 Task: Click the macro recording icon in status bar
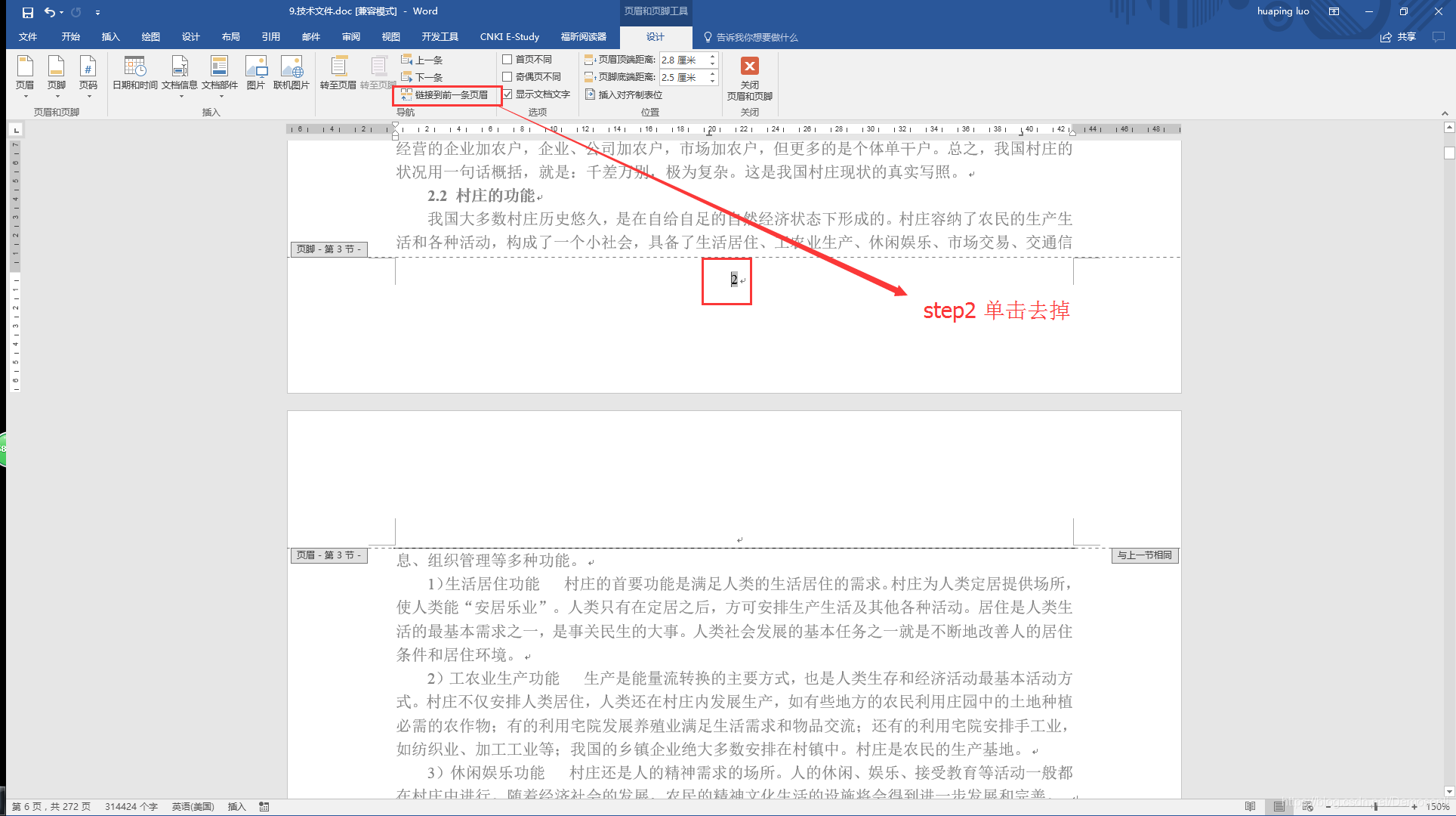click(264, 807)
